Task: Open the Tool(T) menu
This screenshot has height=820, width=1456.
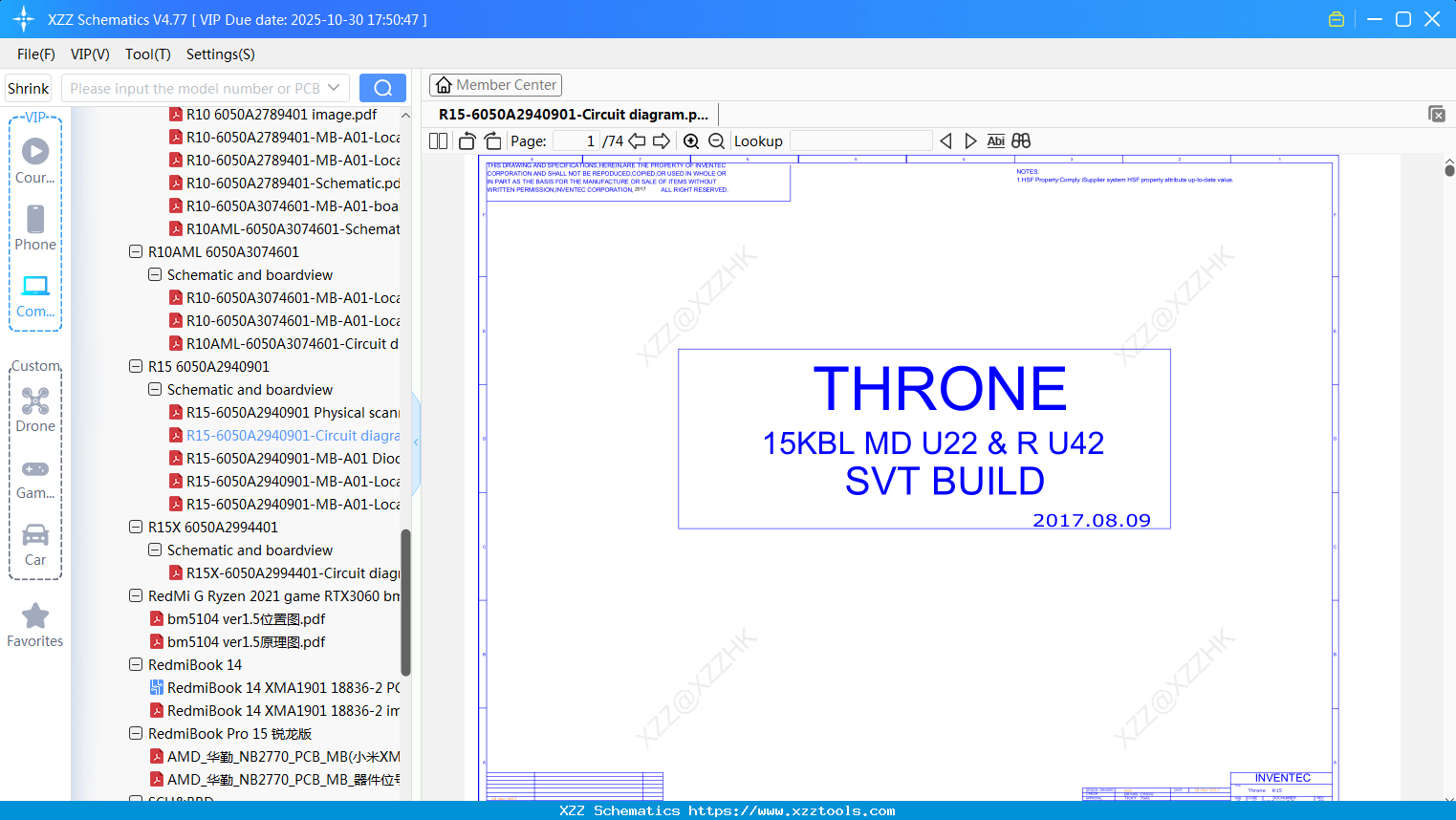Action: (148, 54)
